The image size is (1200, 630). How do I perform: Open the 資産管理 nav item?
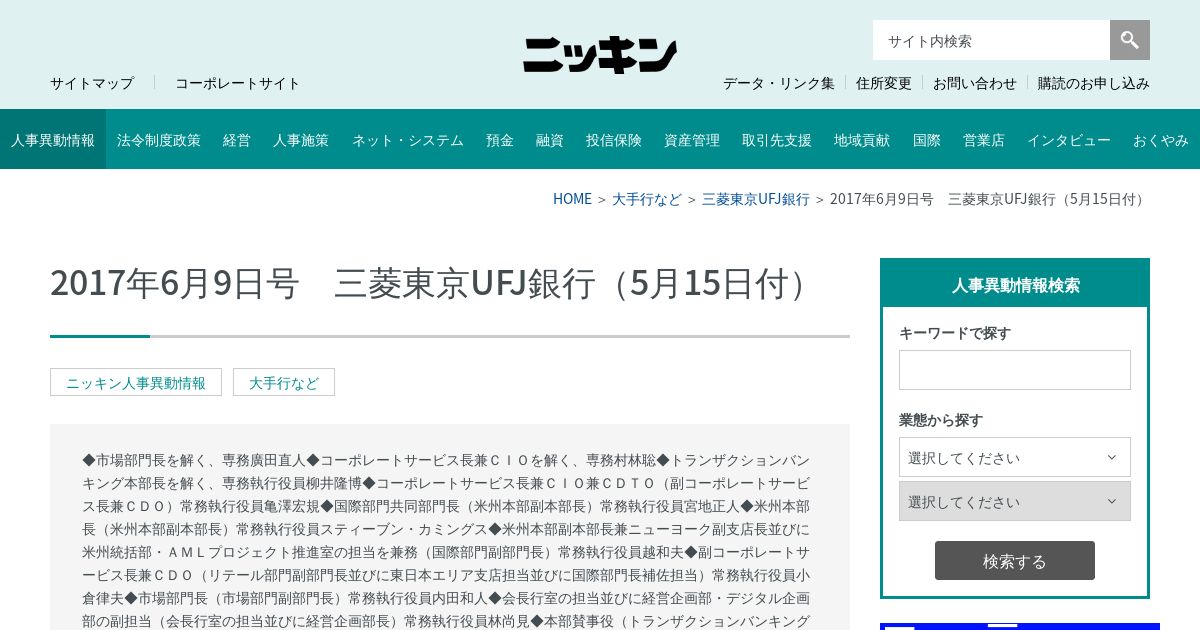(x=692, y=139)
